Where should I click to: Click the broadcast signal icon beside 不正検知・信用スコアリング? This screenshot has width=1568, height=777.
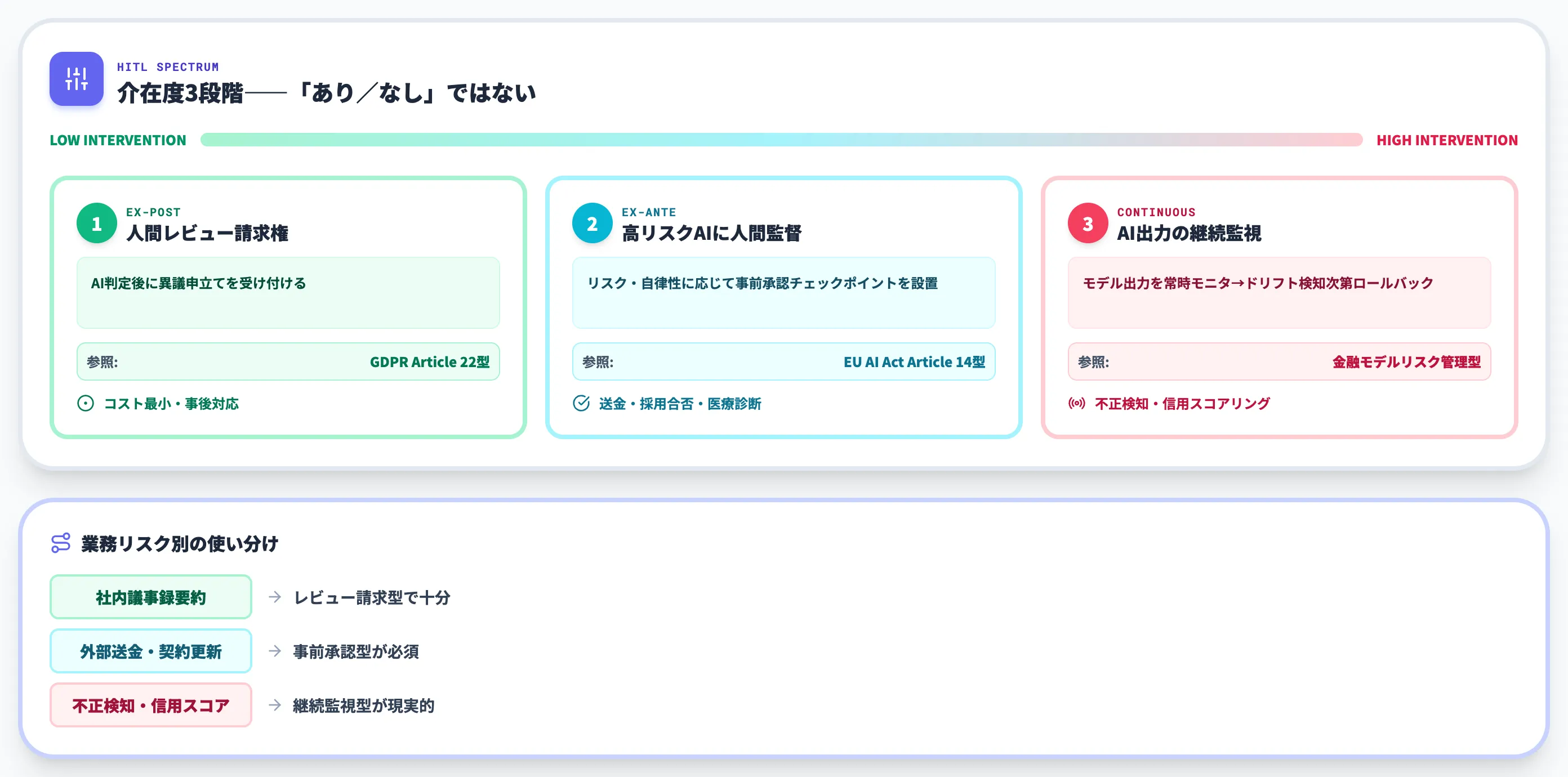[1077, 403]
